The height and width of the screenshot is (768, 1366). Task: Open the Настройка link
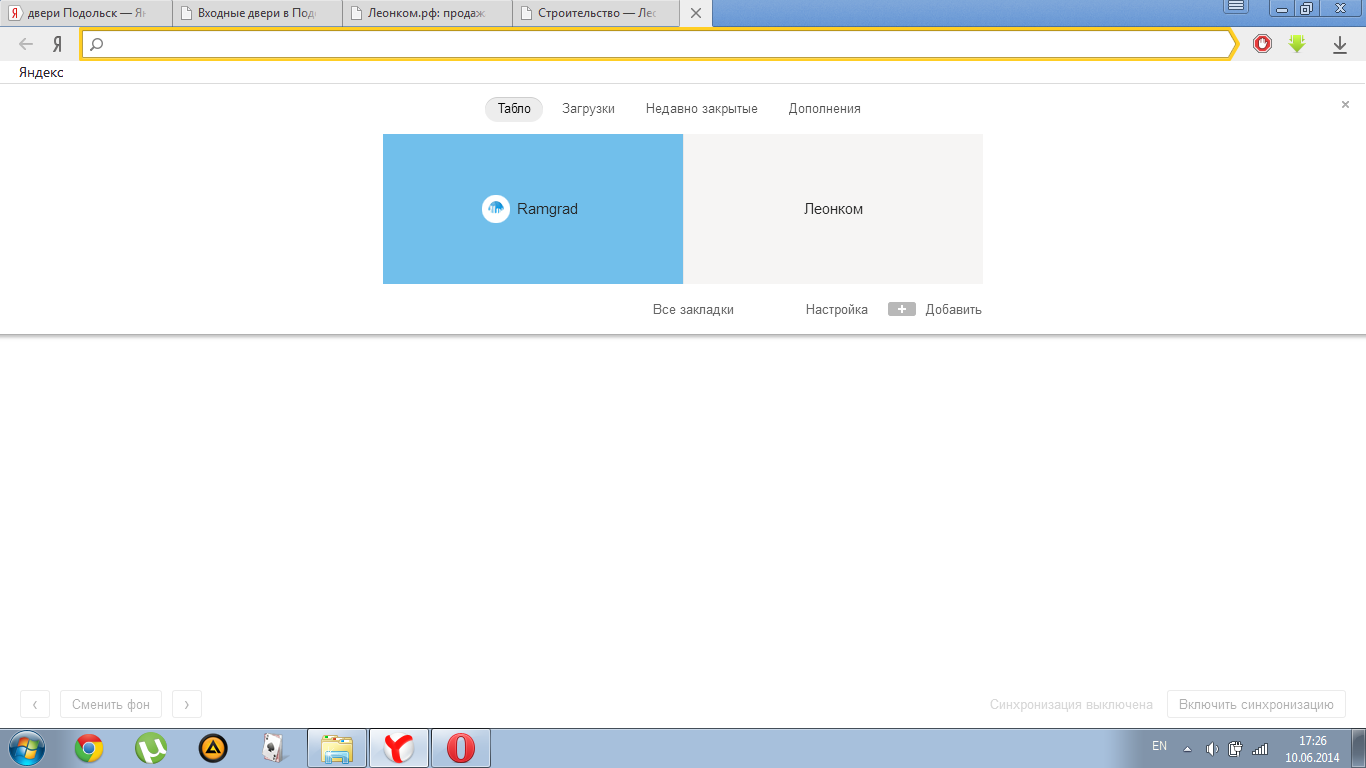[x=837, y=310]
